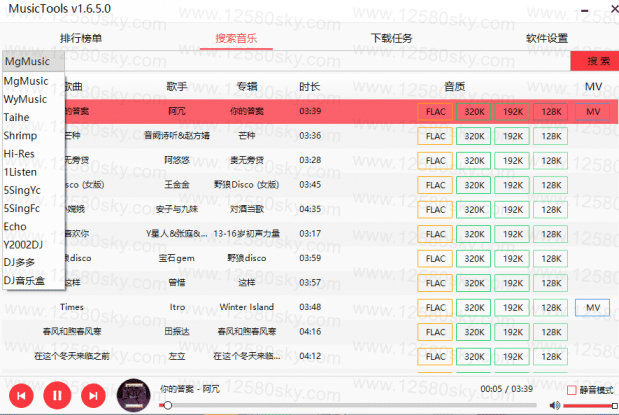This screenshot has height=415, width=619.
Task: Download 192K for 13-16岁初声力量 row
Action: (512, 234)
